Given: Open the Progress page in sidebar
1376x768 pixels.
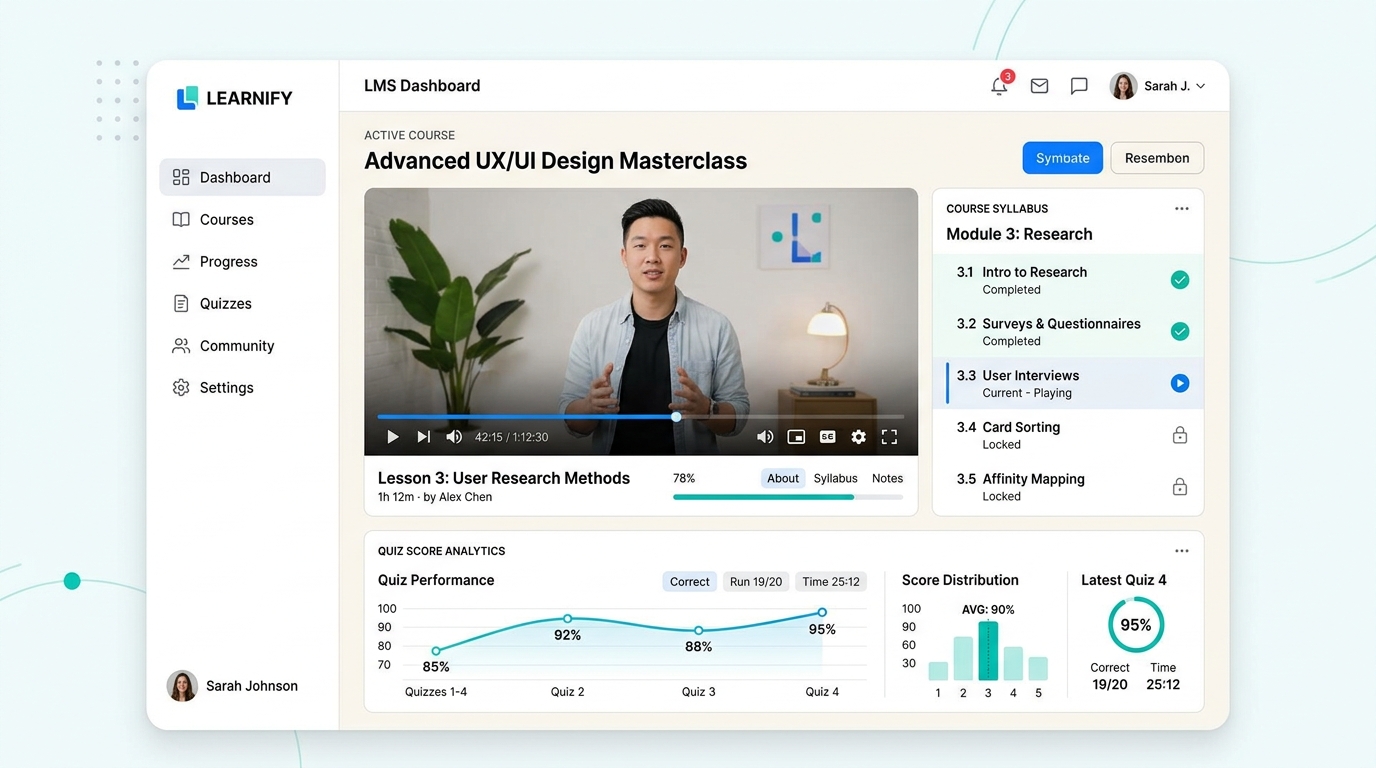Looking at the screenshot, I should pyautogui.click(x=242, y=261).
